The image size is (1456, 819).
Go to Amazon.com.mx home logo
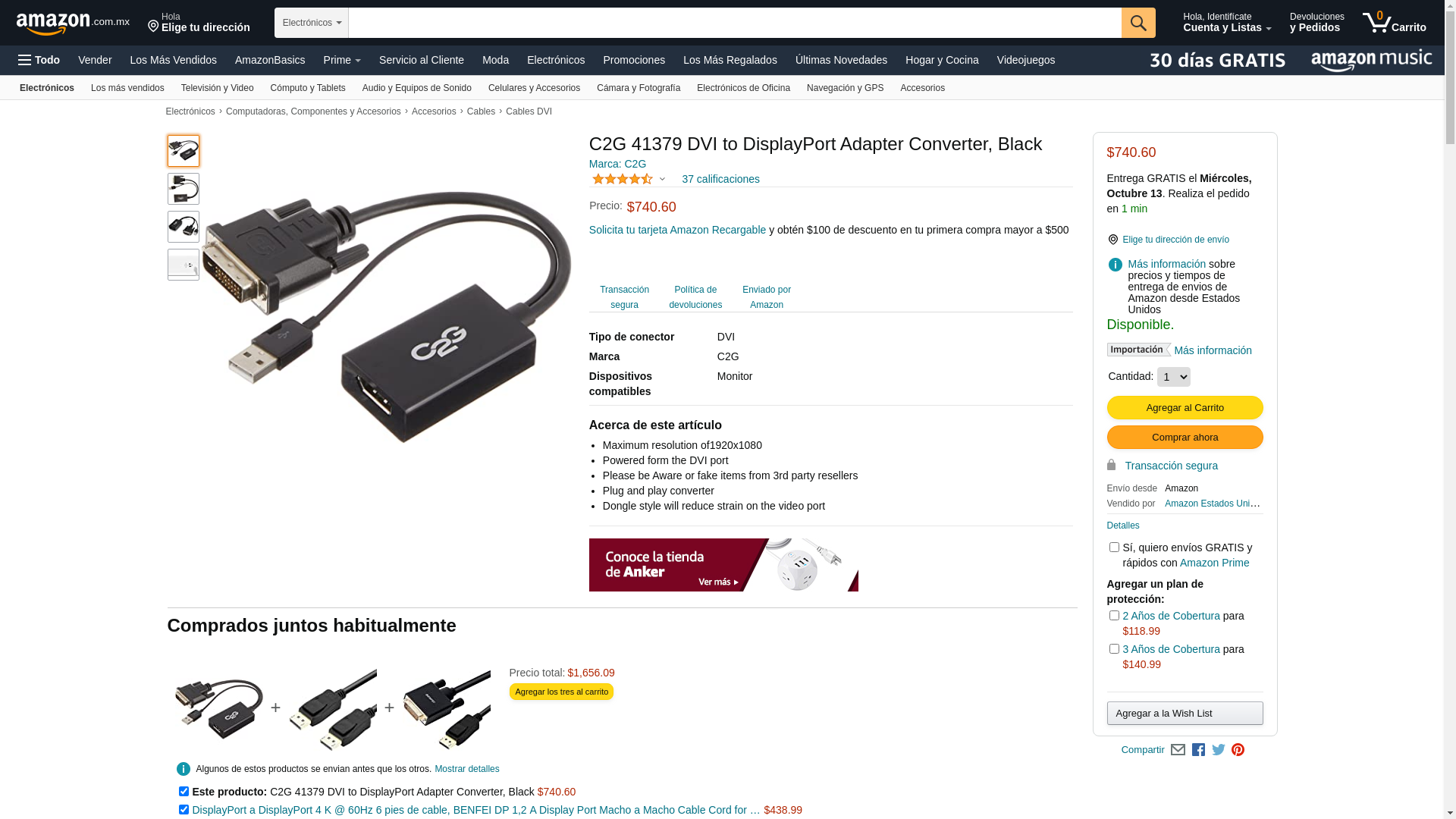pos(72,24)
